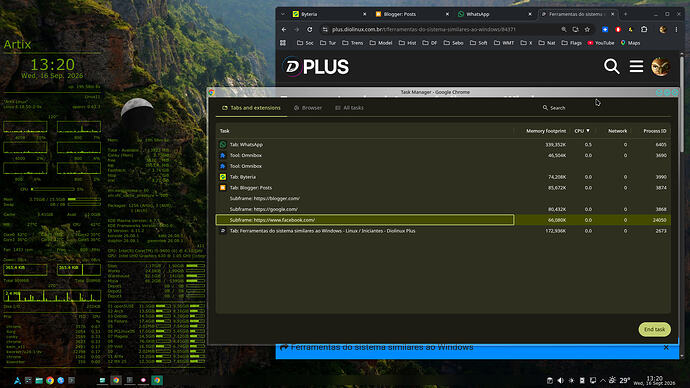Click the zoom magnifier icon in address bar
690x388 pixels.
click(x=564, y=29)
